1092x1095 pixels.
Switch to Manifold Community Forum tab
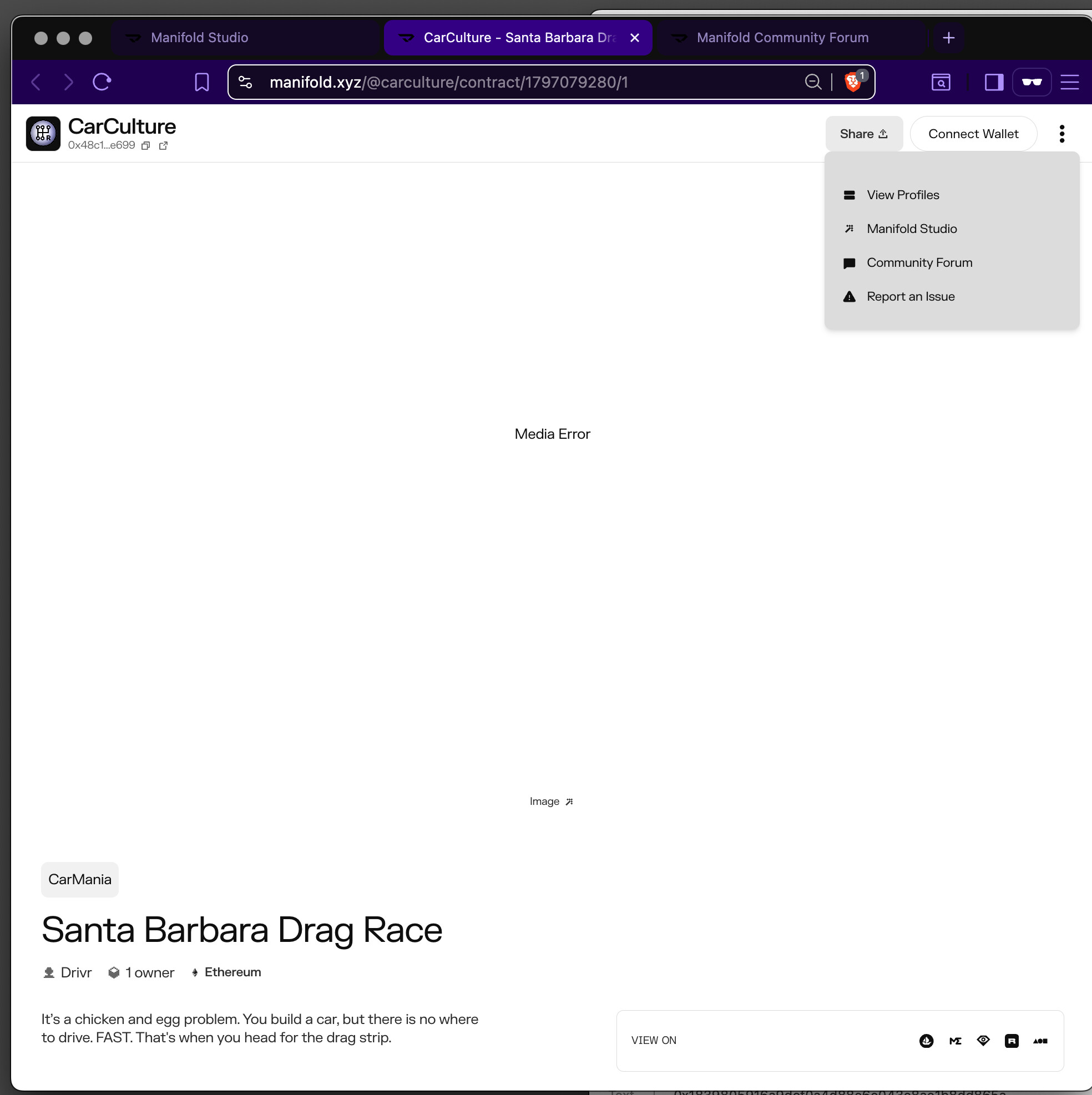791,37
